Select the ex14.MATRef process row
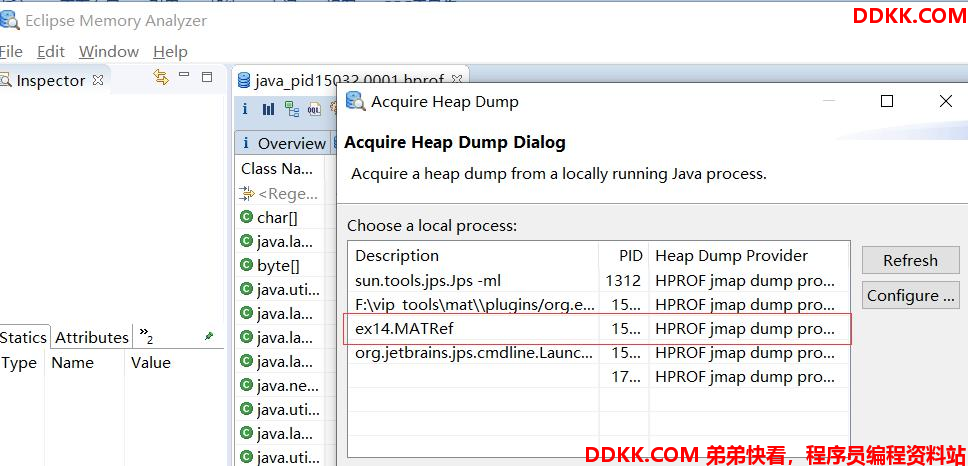 (x=599, y=328)
